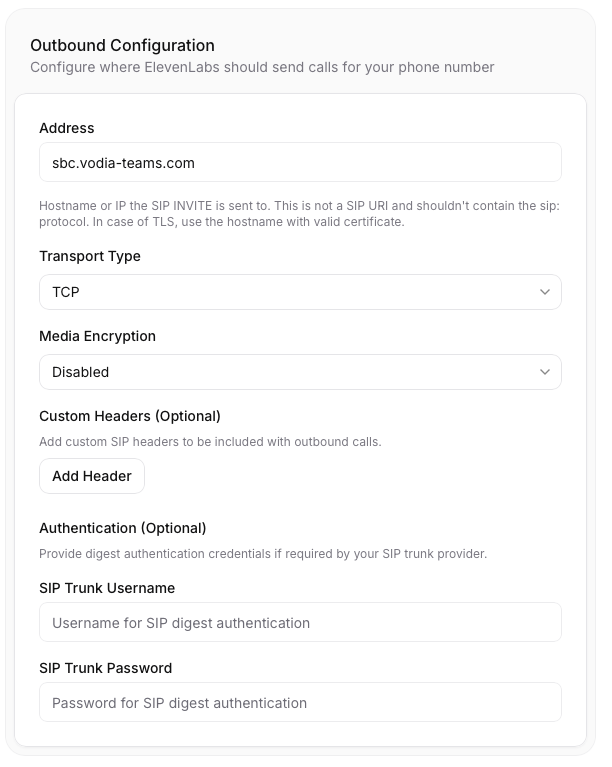Viewport: 612px width, 767px height.
Task: Click the Media Encryption label
Action: click(97, 336)
